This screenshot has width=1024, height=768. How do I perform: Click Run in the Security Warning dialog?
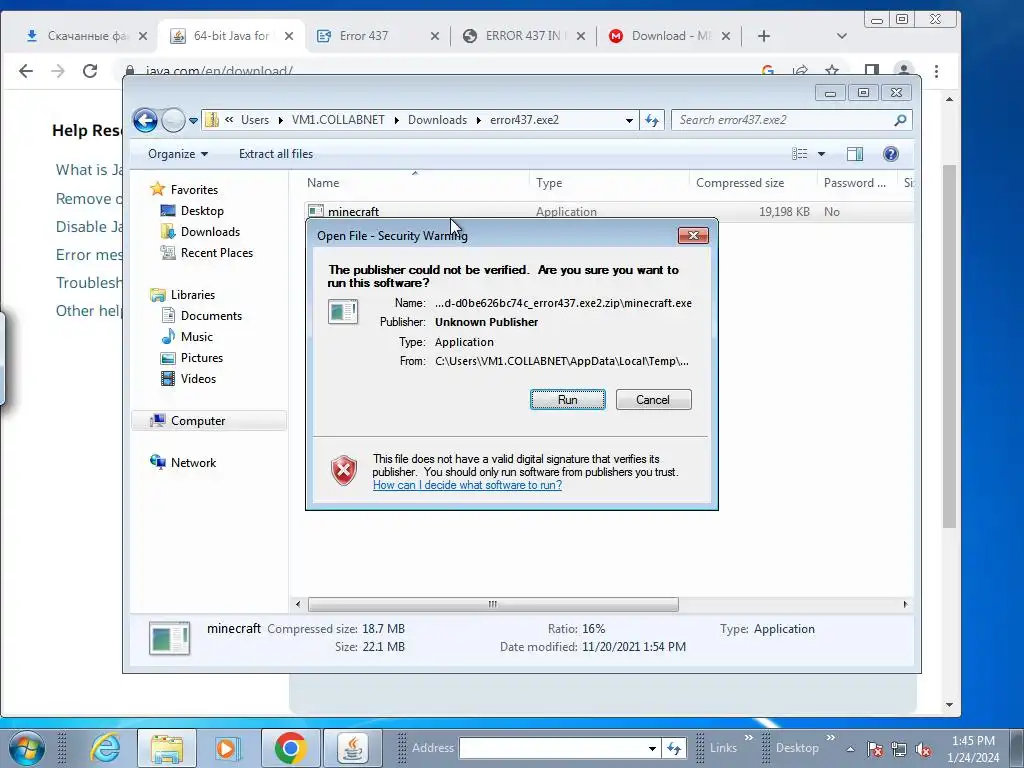568,400
